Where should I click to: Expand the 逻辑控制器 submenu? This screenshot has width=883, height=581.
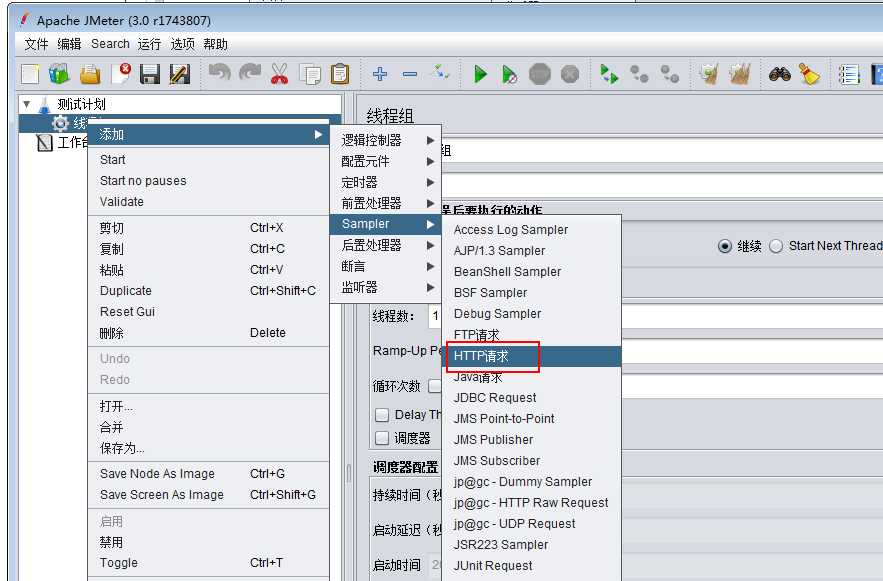tap(385, 140)
